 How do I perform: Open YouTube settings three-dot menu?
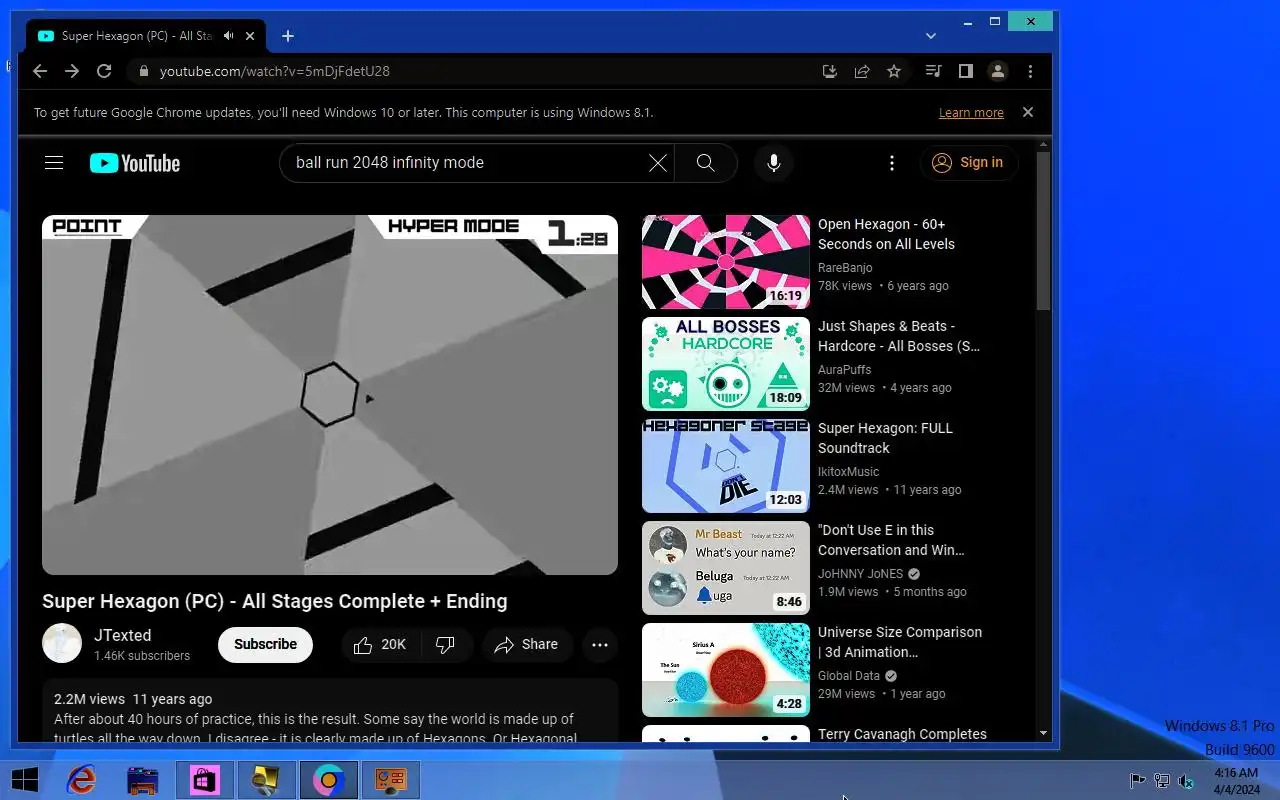click(x=892, y=163)
